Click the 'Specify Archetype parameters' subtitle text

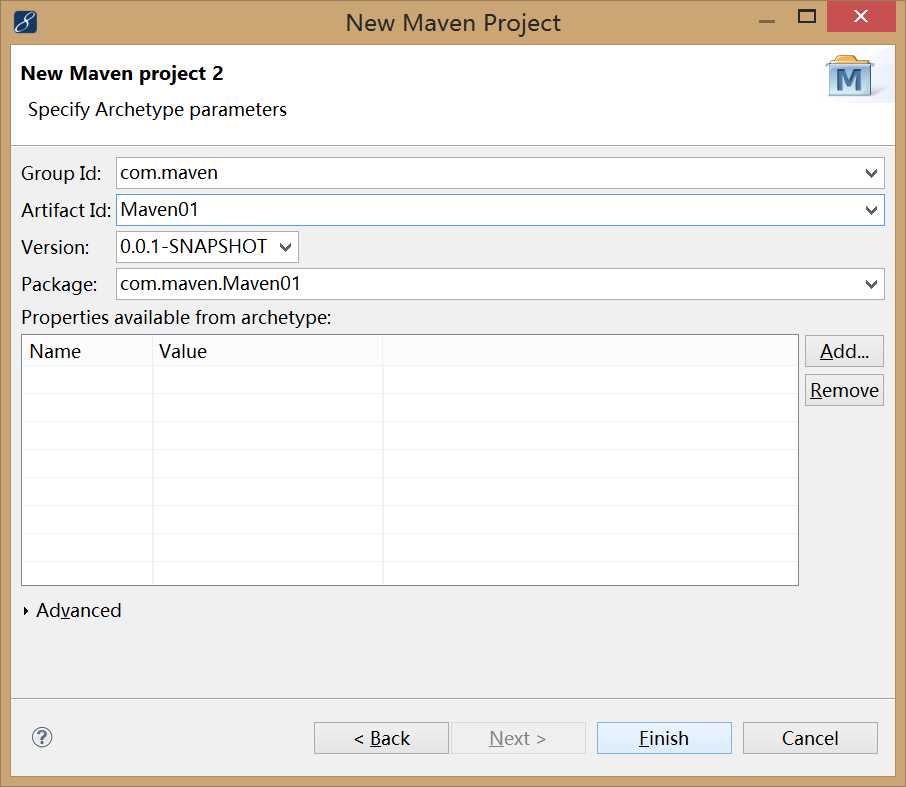[157, 110]
